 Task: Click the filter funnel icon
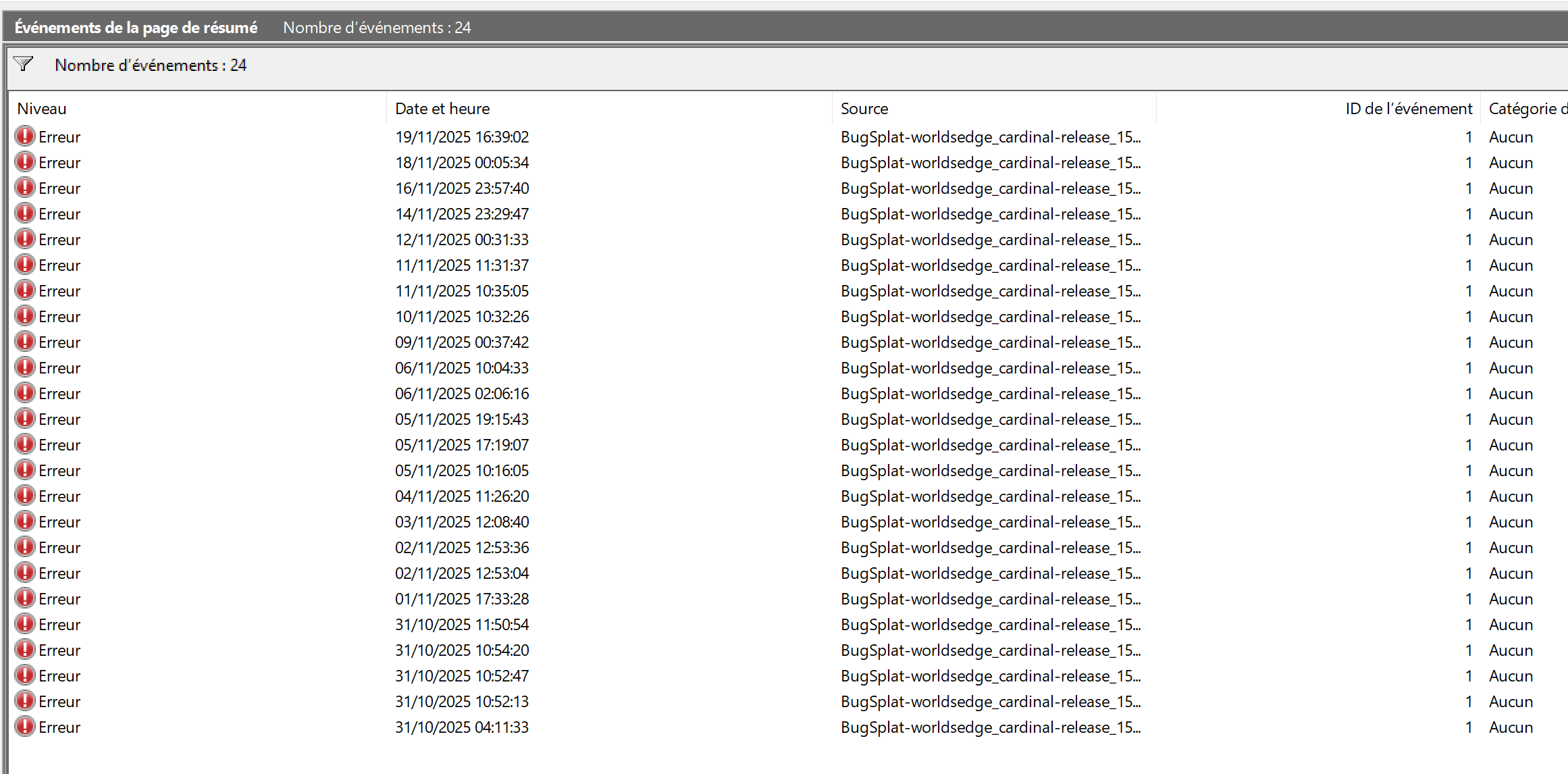23,64
